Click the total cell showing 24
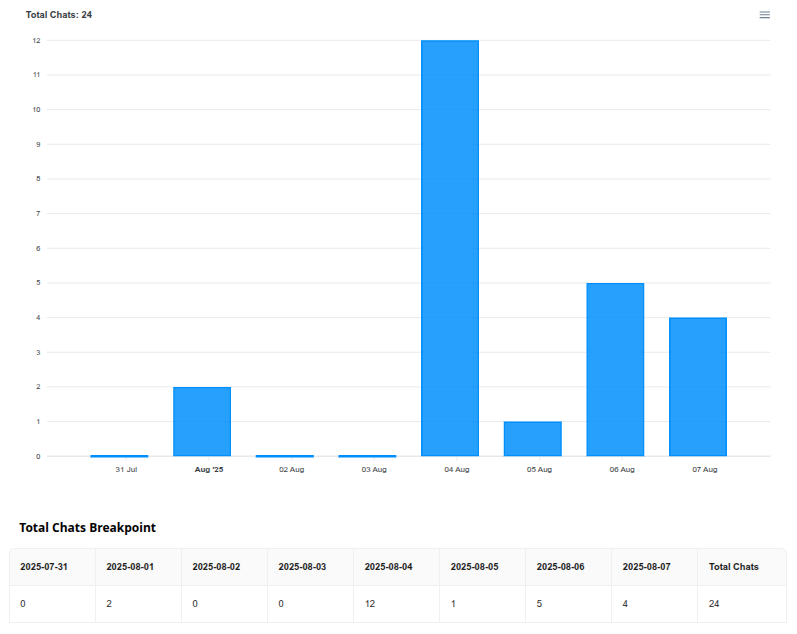The width and height of the screenshot is (797, 634). tap(714, 604)
